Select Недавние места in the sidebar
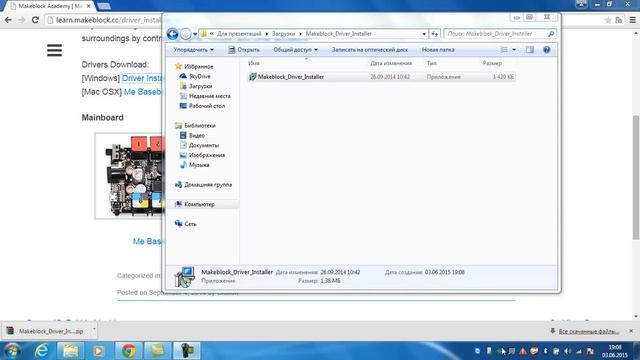The height and width of the screenshot is (360, 640). 205,96
